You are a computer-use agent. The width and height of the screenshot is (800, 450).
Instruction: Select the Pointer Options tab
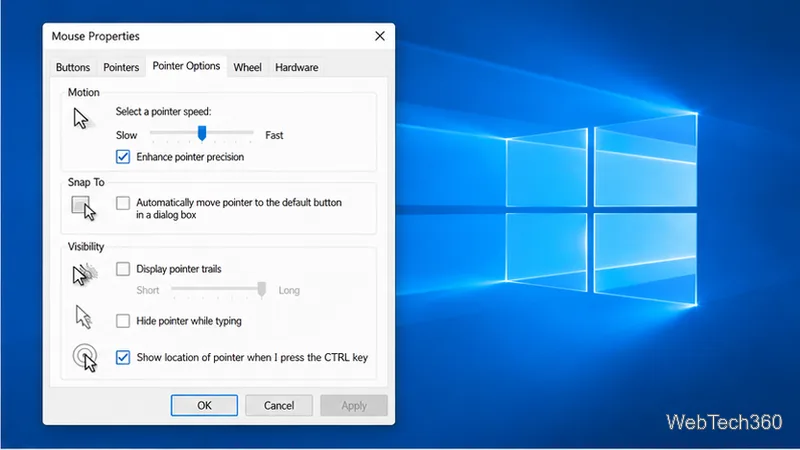point(186,66)
